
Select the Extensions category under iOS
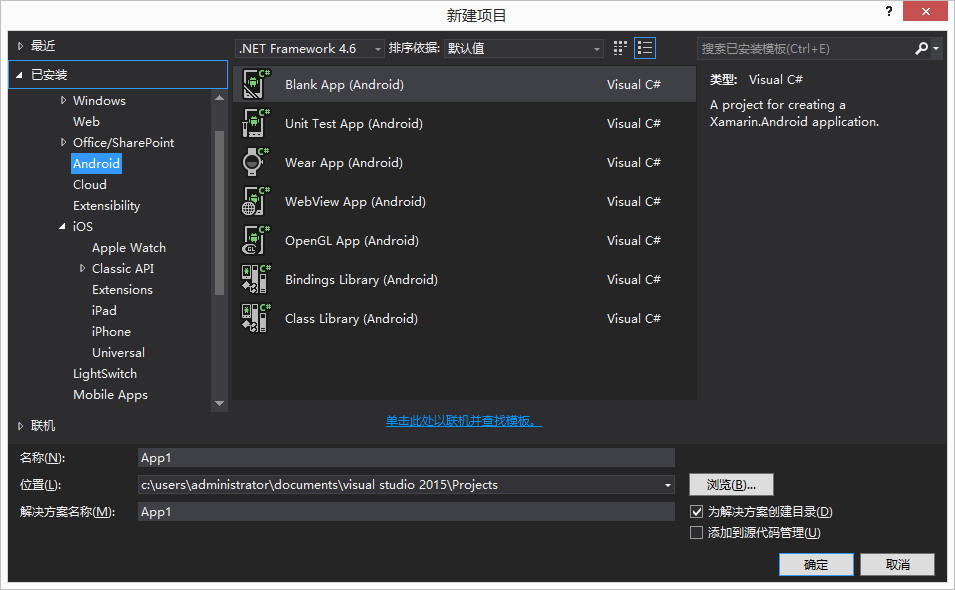[x=122, y=290]
